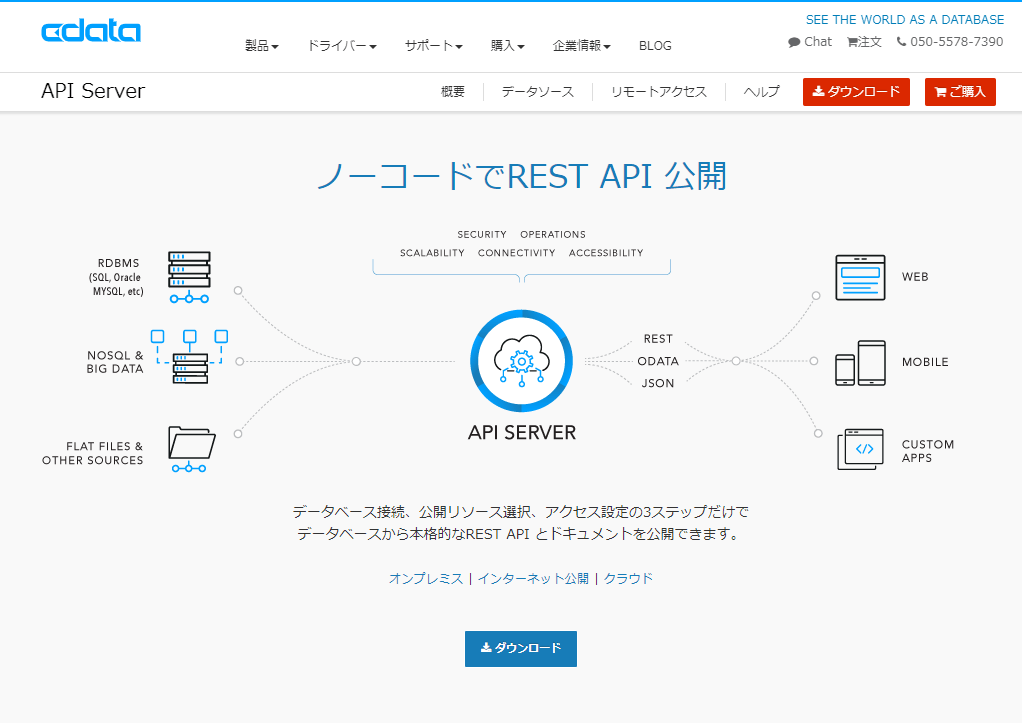The height and width of the screenshot is (723, 1022).
Task: Click the CUSTOM APPS label text
Action: (927, 451)
